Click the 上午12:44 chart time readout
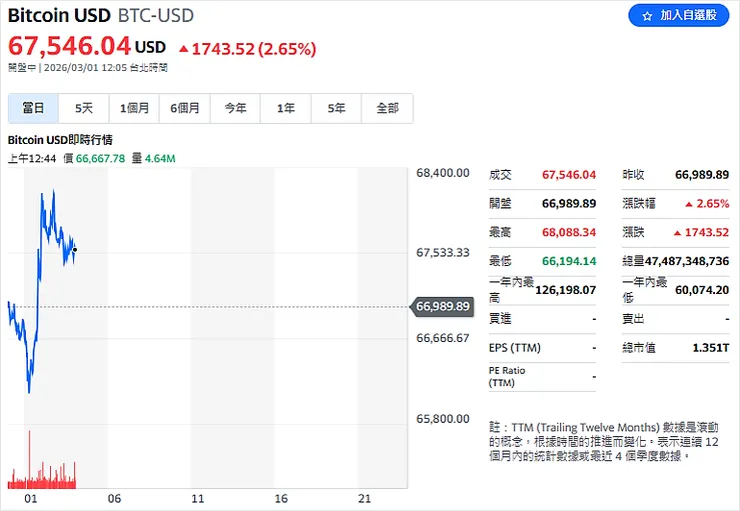This screenshot has width=740, height=511. click(x=32, y=159)
